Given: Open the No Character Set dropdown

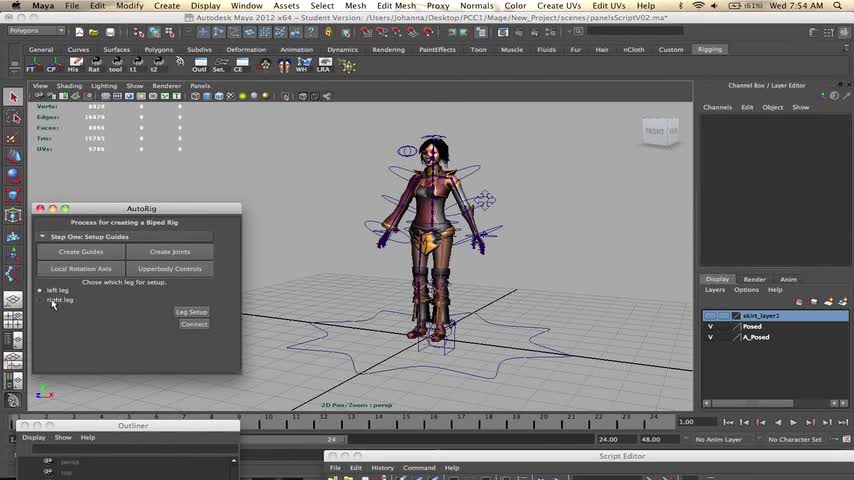Looking at the screenshot, I should point(795,439).
